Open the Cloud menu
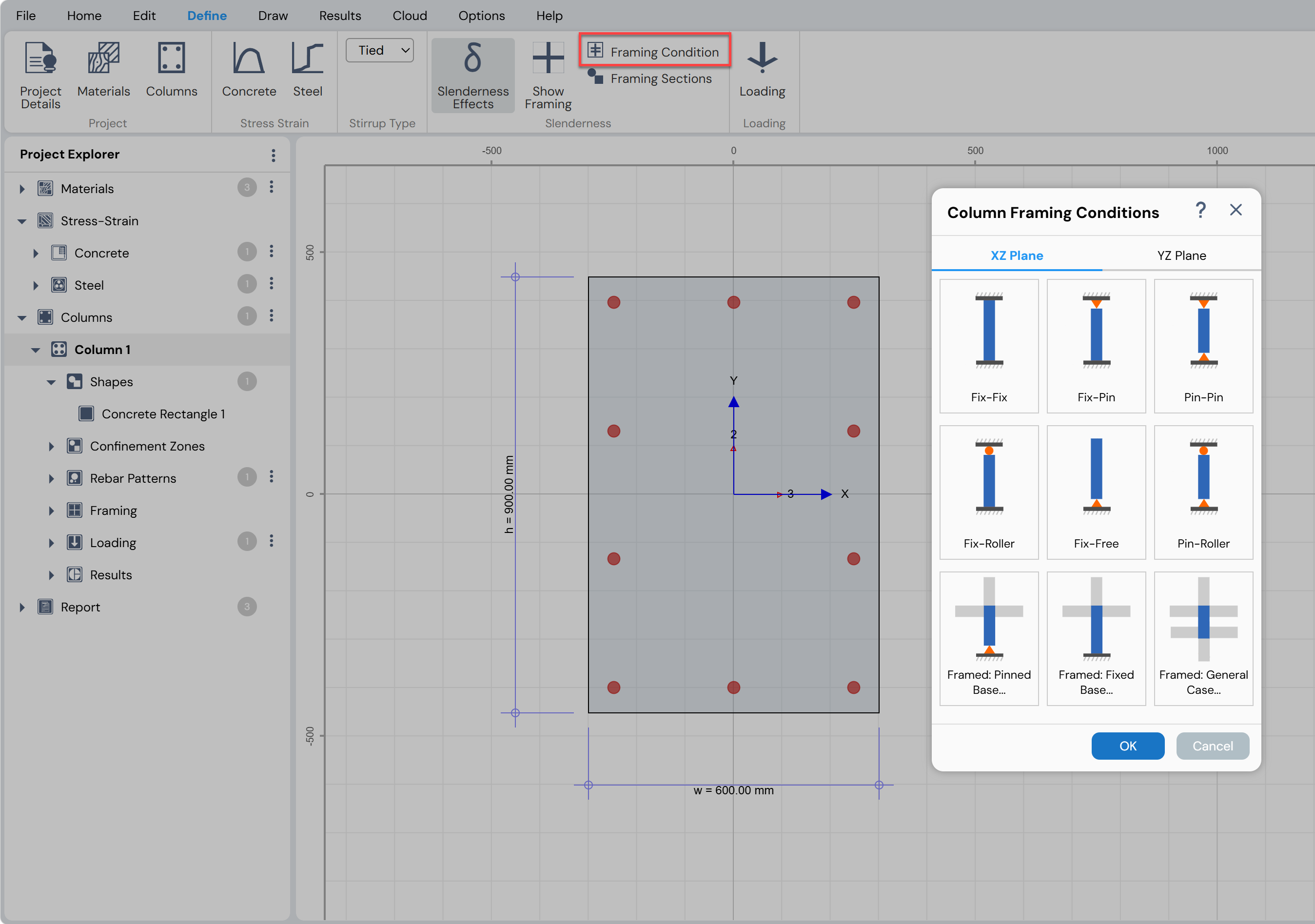The image size is (1315, 924). coord(410,16)
